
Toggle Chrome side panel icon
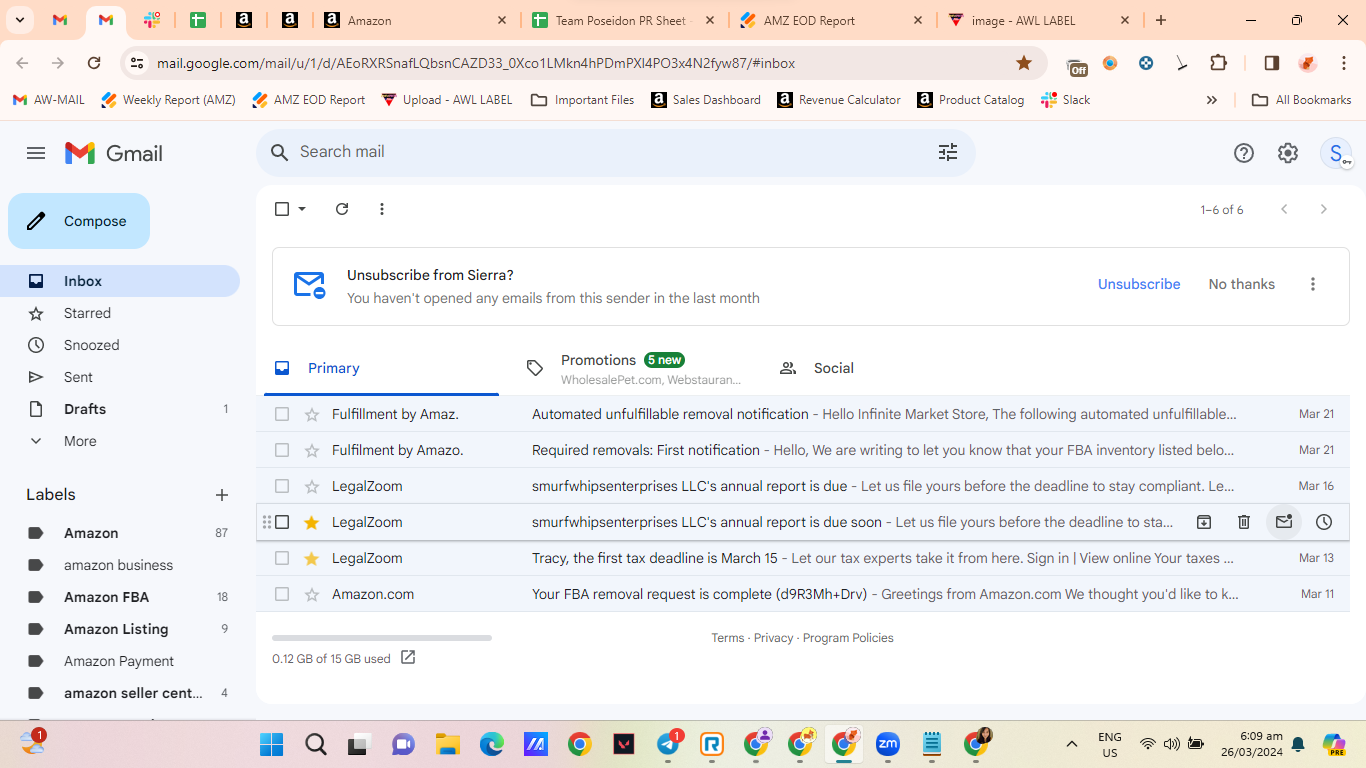coord(1272,63)
